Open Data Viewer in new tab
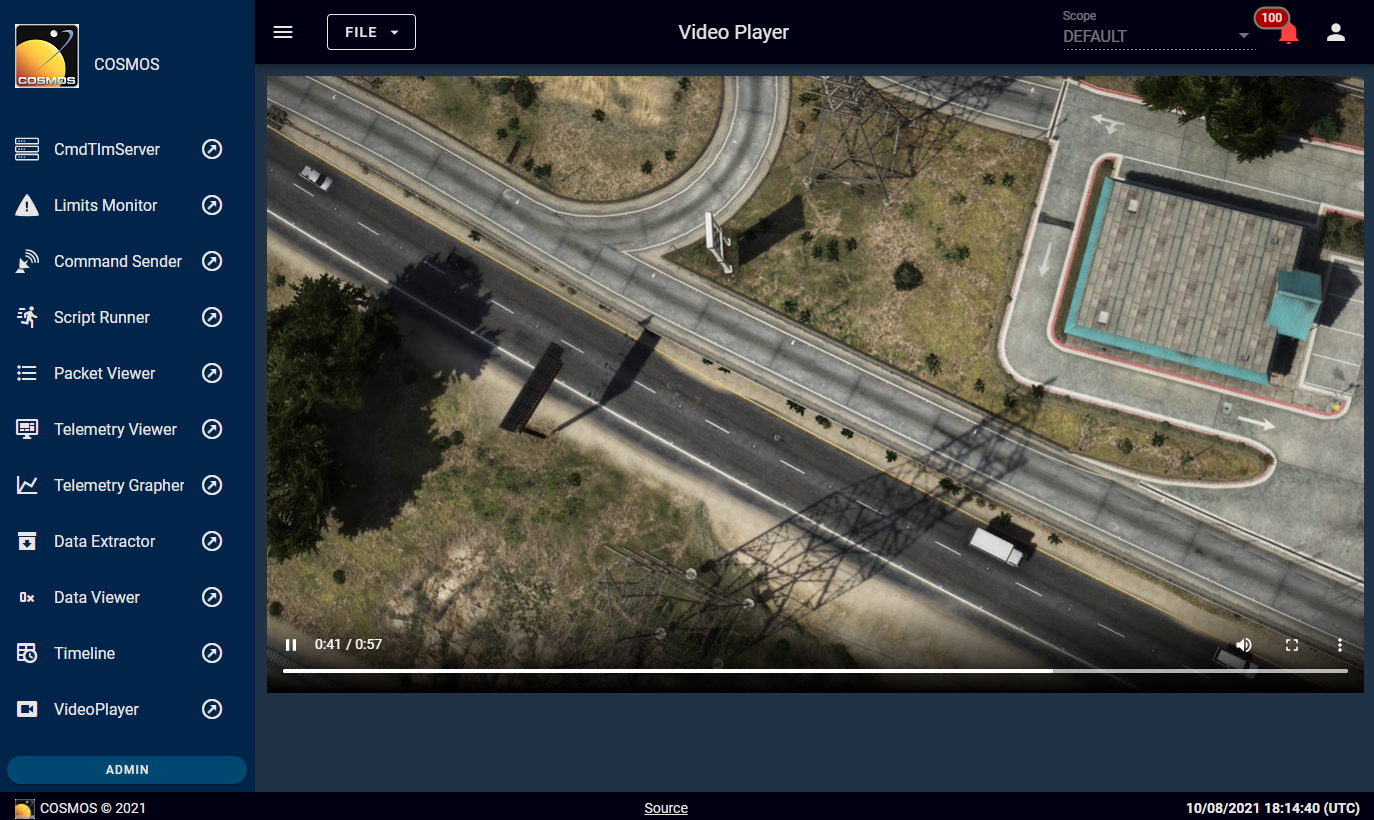The height and width of the screenshot is (820, 1374). tap(212, 597)
